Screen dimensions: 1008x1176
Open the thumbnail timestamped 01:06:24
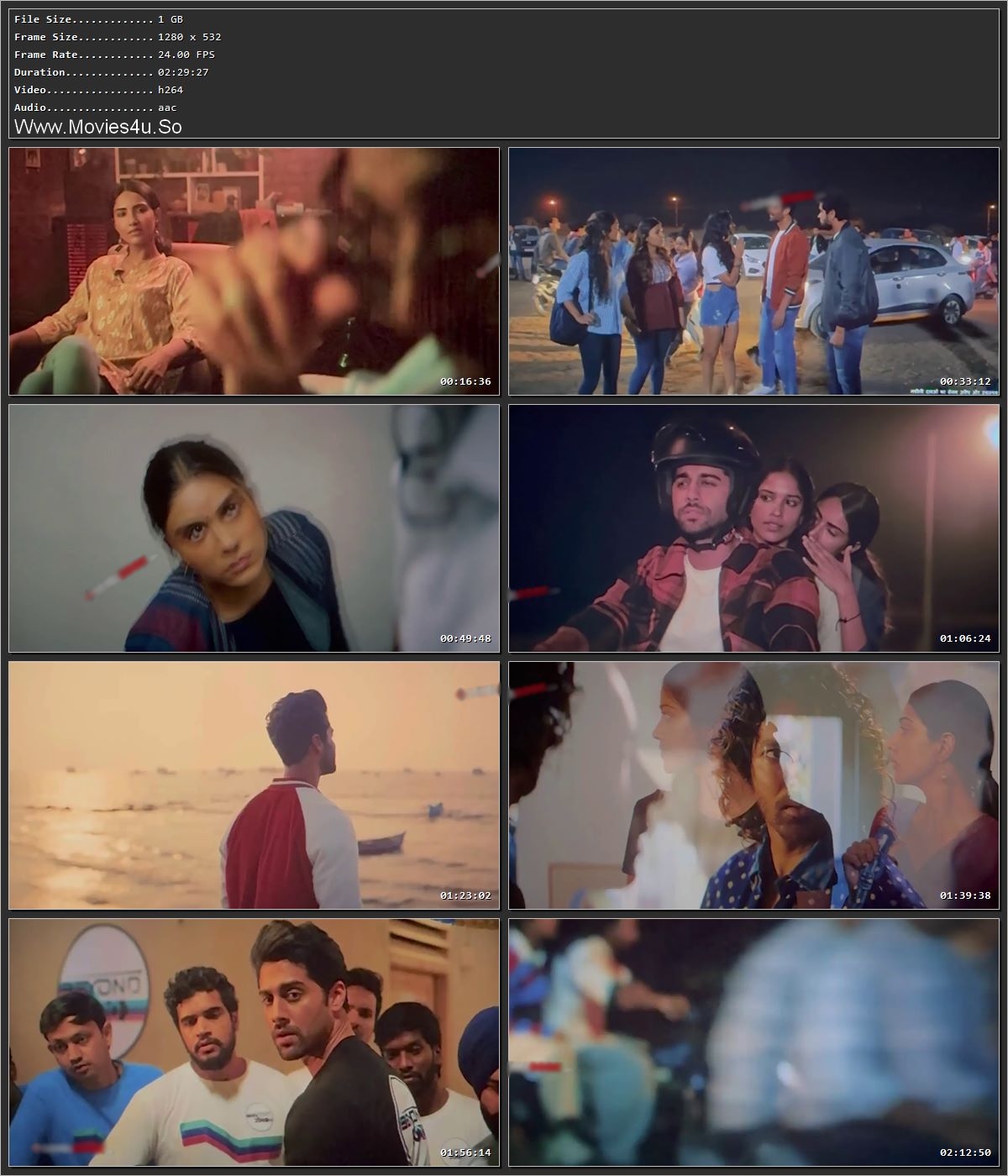click(753, 528)
